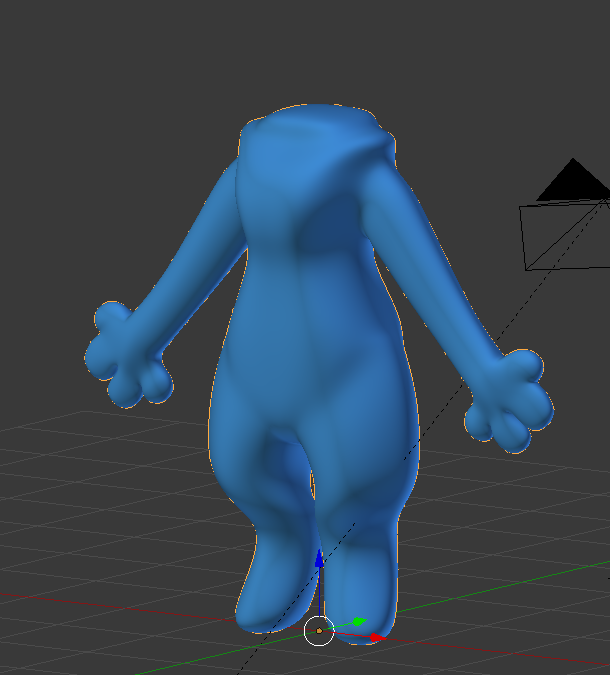Select the camera object wireframe

pyautogui.click(x=564, y=235)
